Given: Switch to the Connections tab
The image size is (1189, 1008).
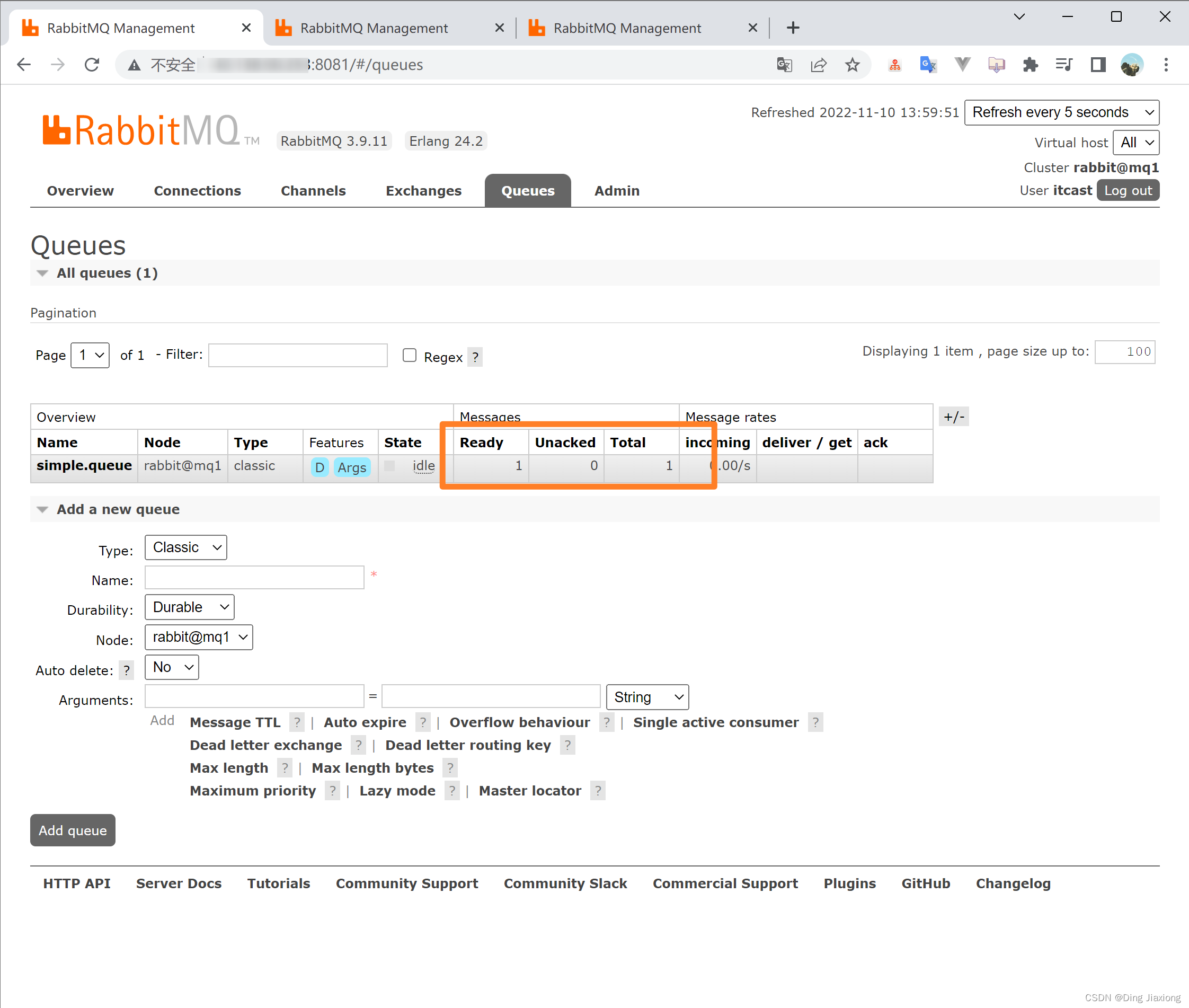Looking at the screenshot, I should (x=197, y=191).
